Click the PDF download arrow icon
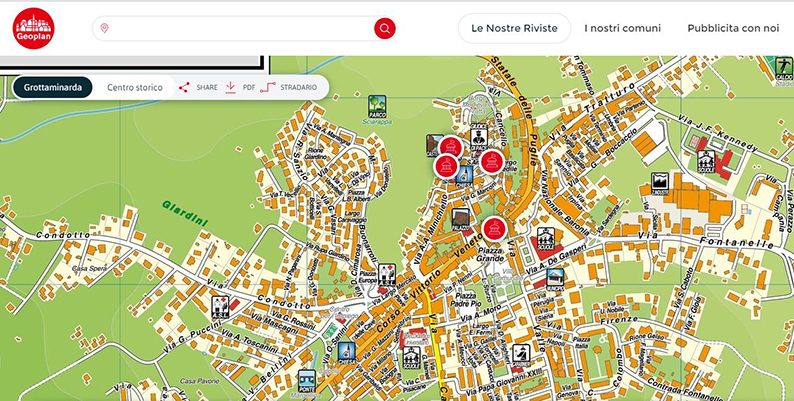 (x=230, y=87)
